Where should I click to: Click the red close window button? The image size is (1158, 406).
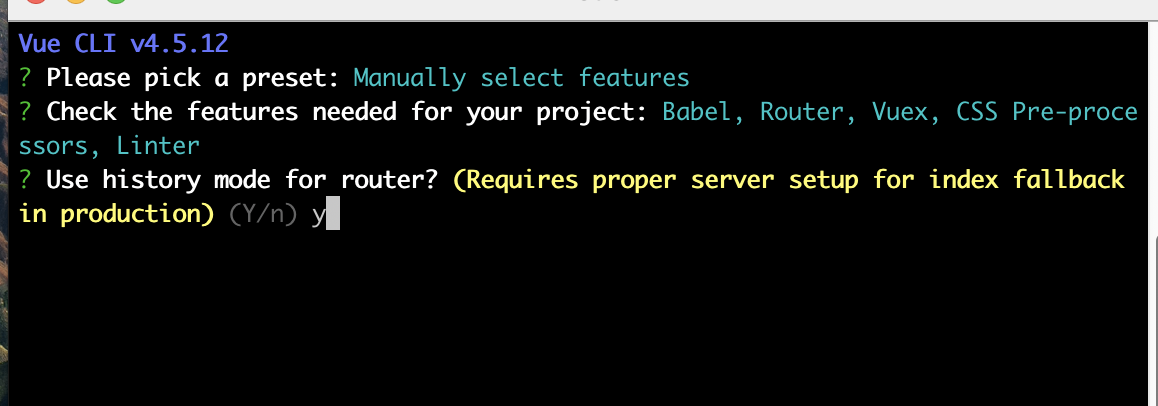[x=35, y=1]
